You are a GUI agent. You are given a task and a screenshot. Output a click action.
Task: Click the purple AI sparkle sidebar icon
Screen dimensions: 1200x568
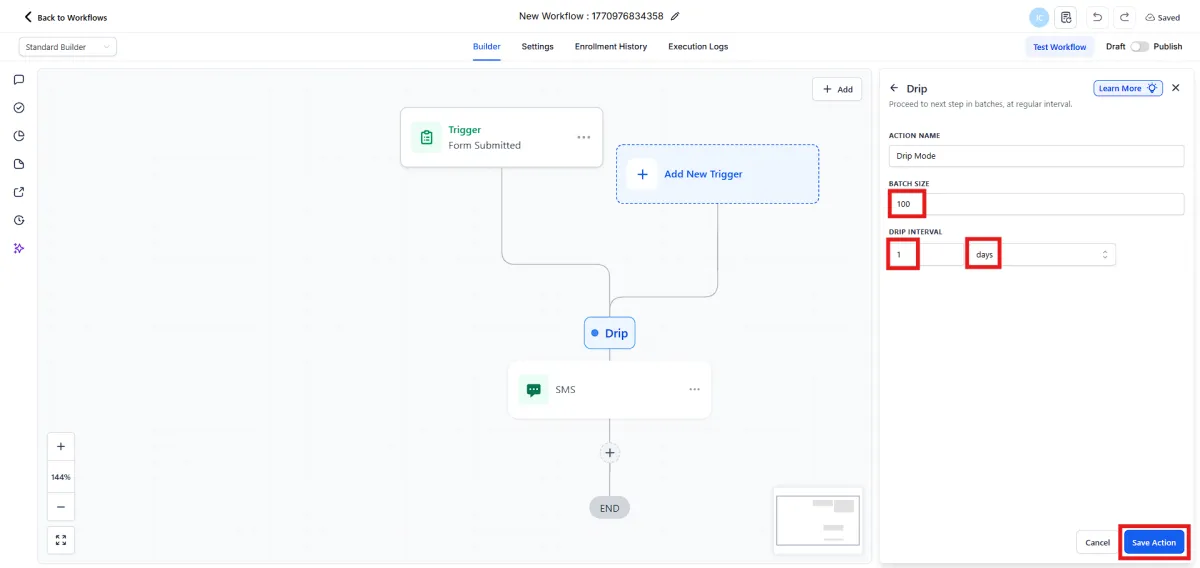click(x=19, y=248)
